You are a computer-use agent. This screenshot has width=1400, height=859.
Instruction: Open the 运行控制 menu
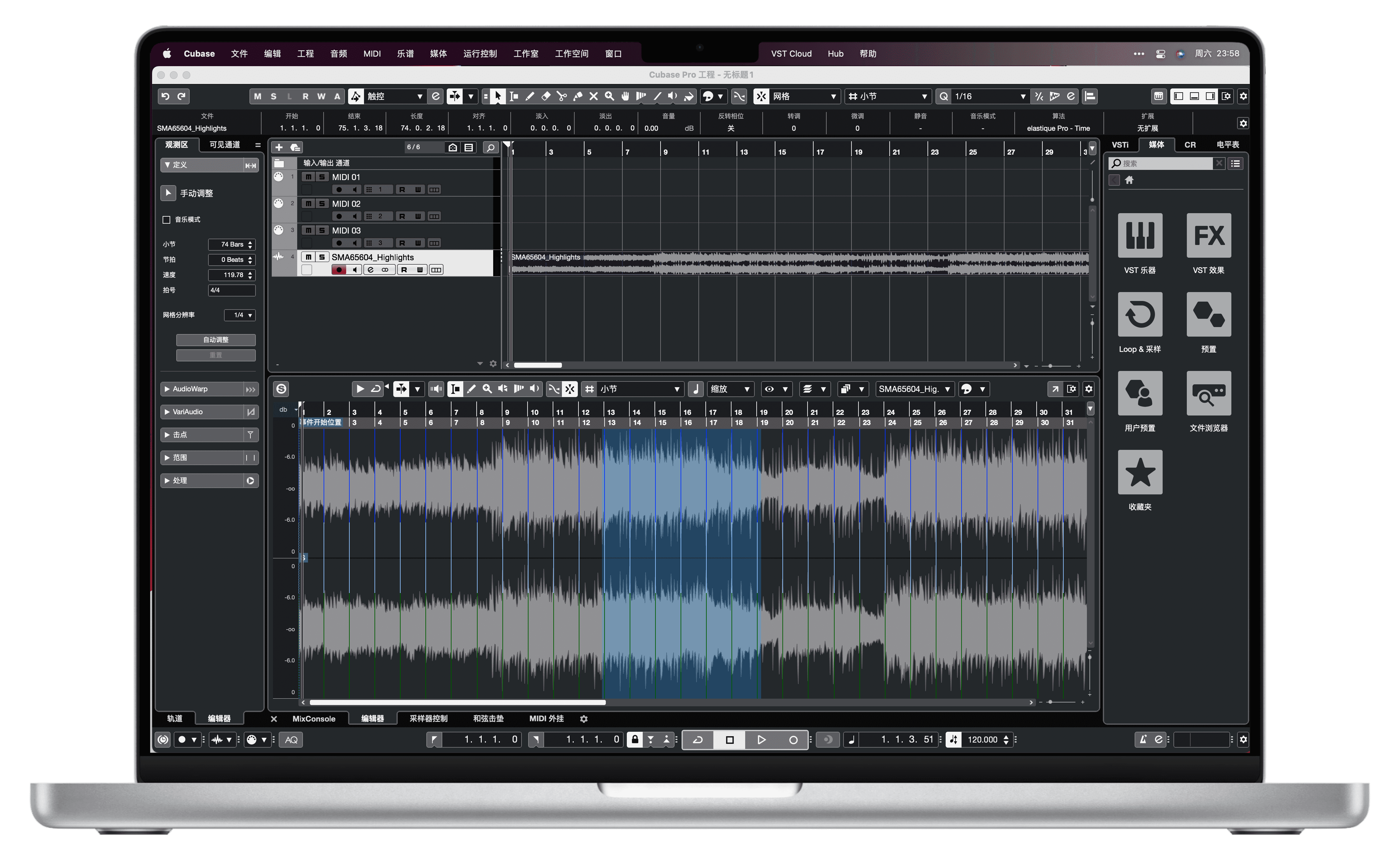pos(480,53)
